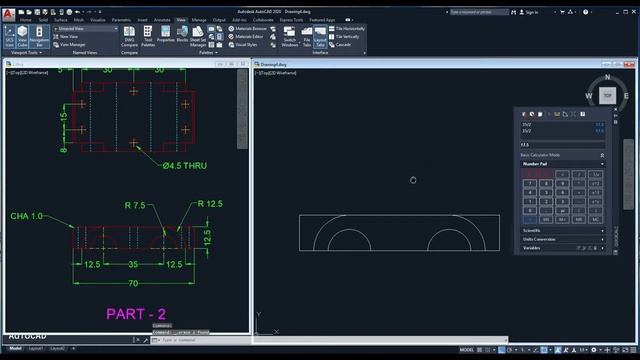Toggle the Navigation Bar button
640x360 pixels.
coord(39,36)
